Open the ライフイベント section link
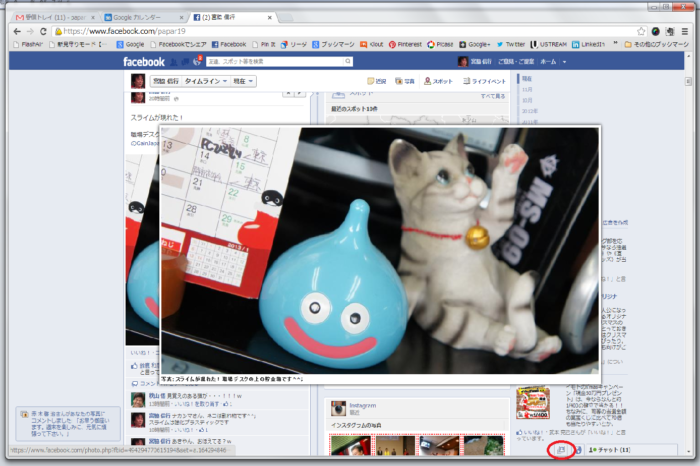 click(484, 81)
